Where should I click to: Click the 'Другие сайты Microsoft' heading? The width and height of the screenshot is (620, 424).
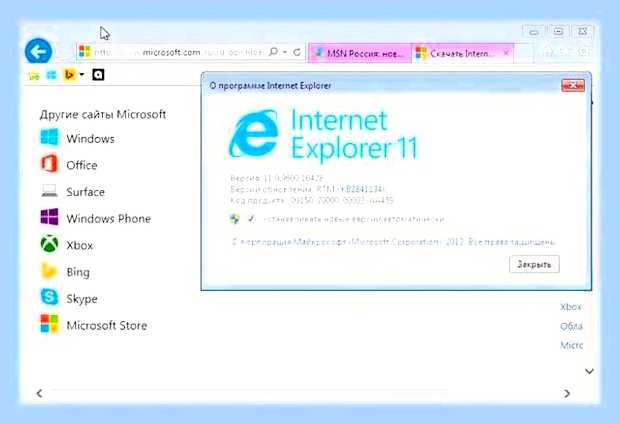pos(103,114)
